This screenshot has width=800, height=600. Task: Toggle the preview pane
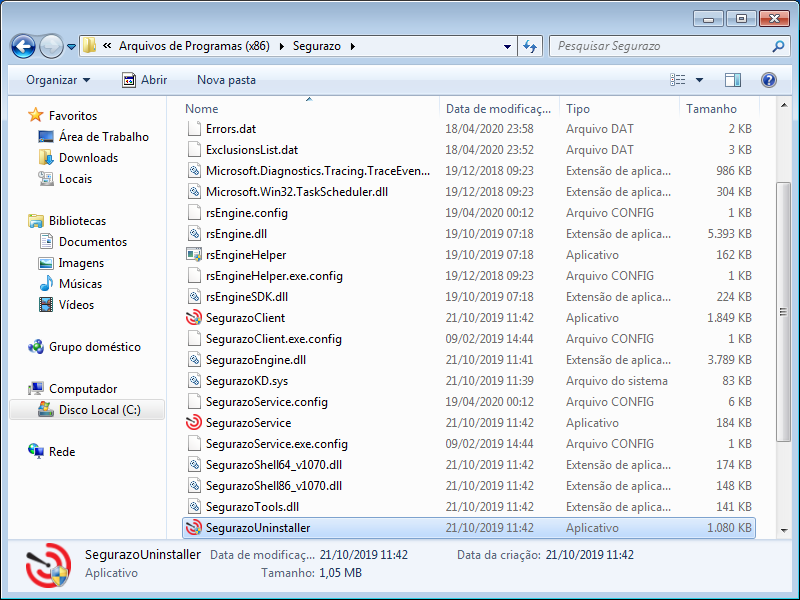(733, 80)
